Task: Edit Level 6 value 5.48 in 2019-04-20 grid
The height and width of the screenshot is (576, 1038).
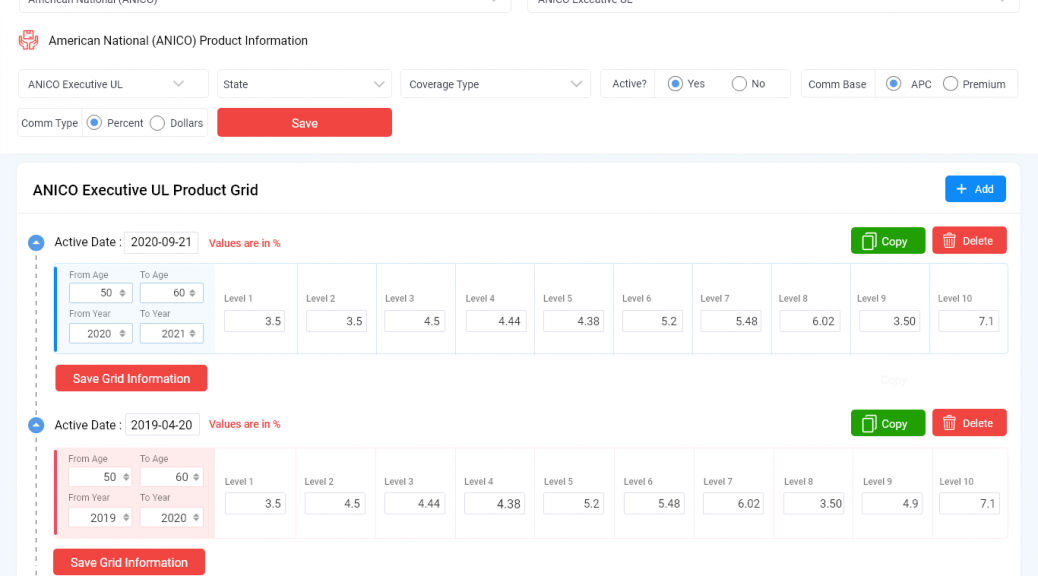Action: pyautogui.click(x=653, y=504)
